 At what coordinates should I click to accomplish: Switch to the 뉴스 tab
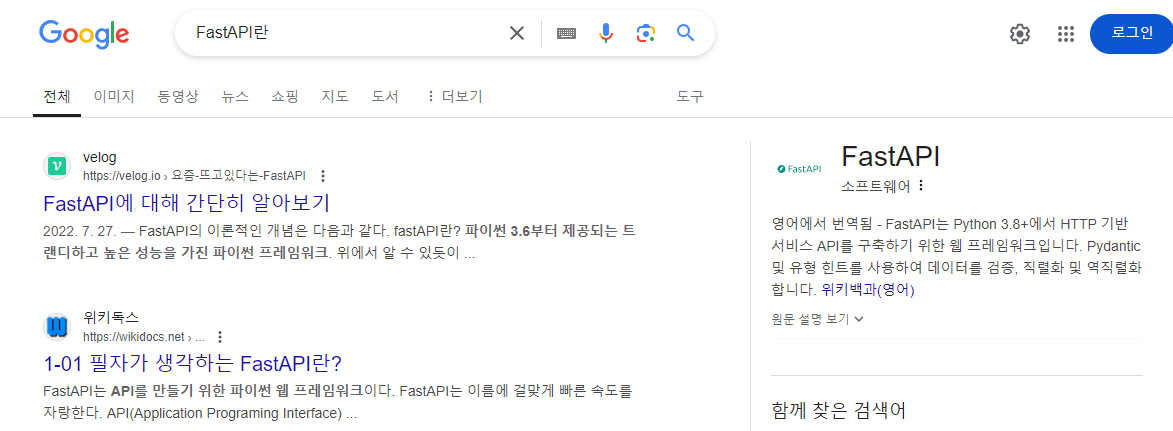(235, 97)
